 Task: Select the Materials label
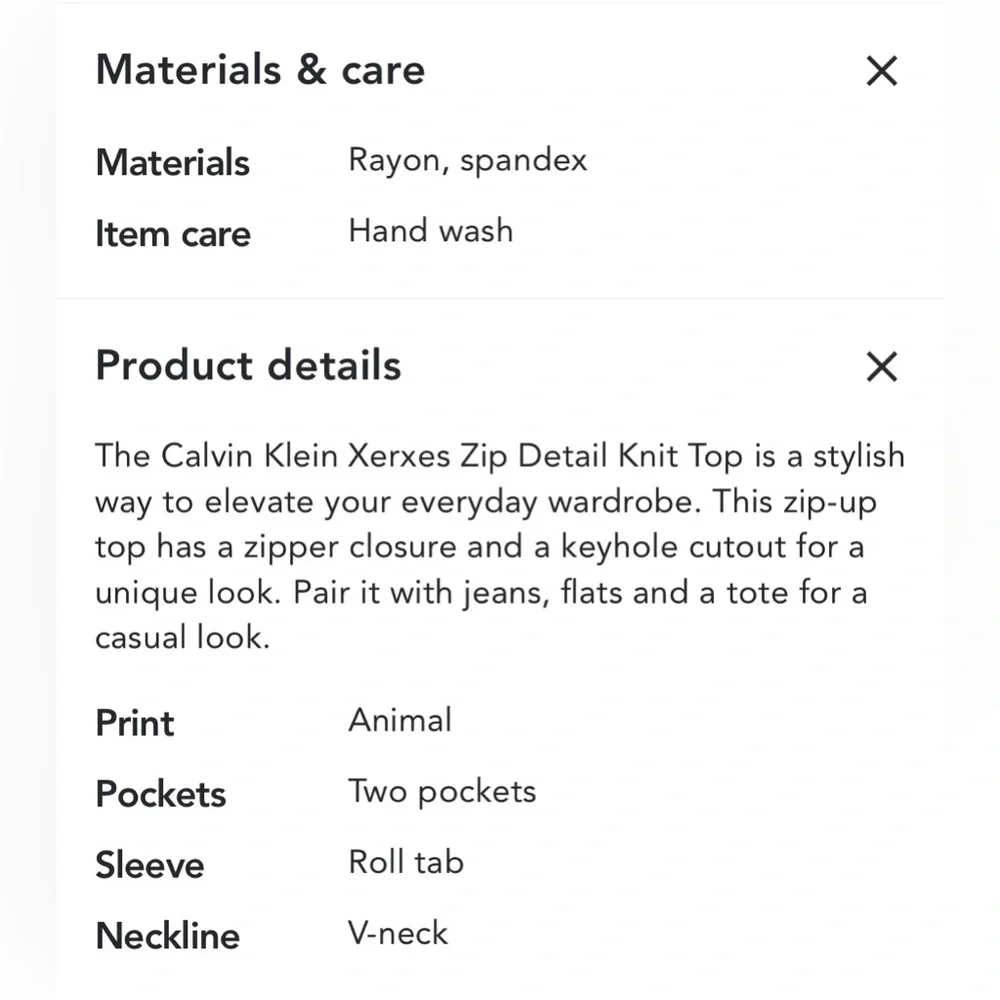tap(172, 162)
